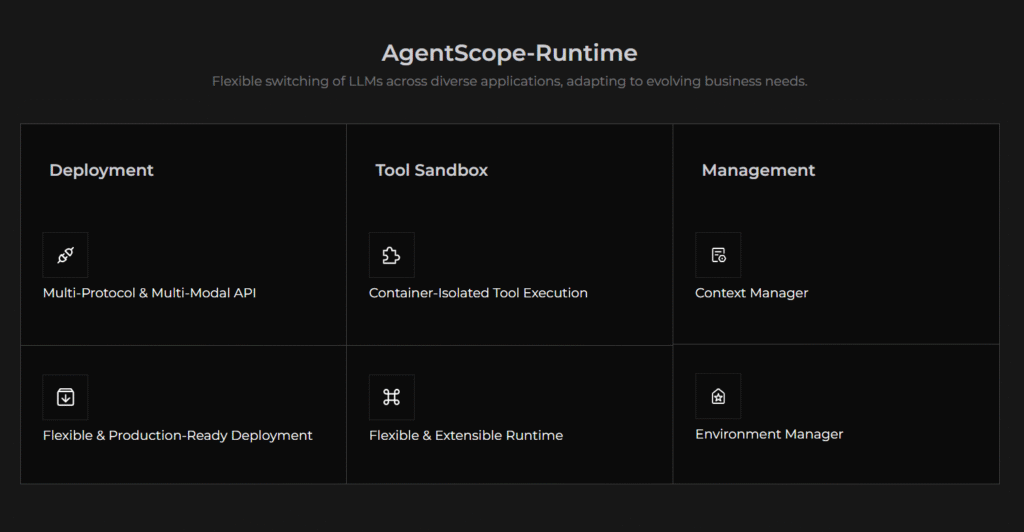Open the Multi-Protocol & Multi-Modal API text

(149, 293)
